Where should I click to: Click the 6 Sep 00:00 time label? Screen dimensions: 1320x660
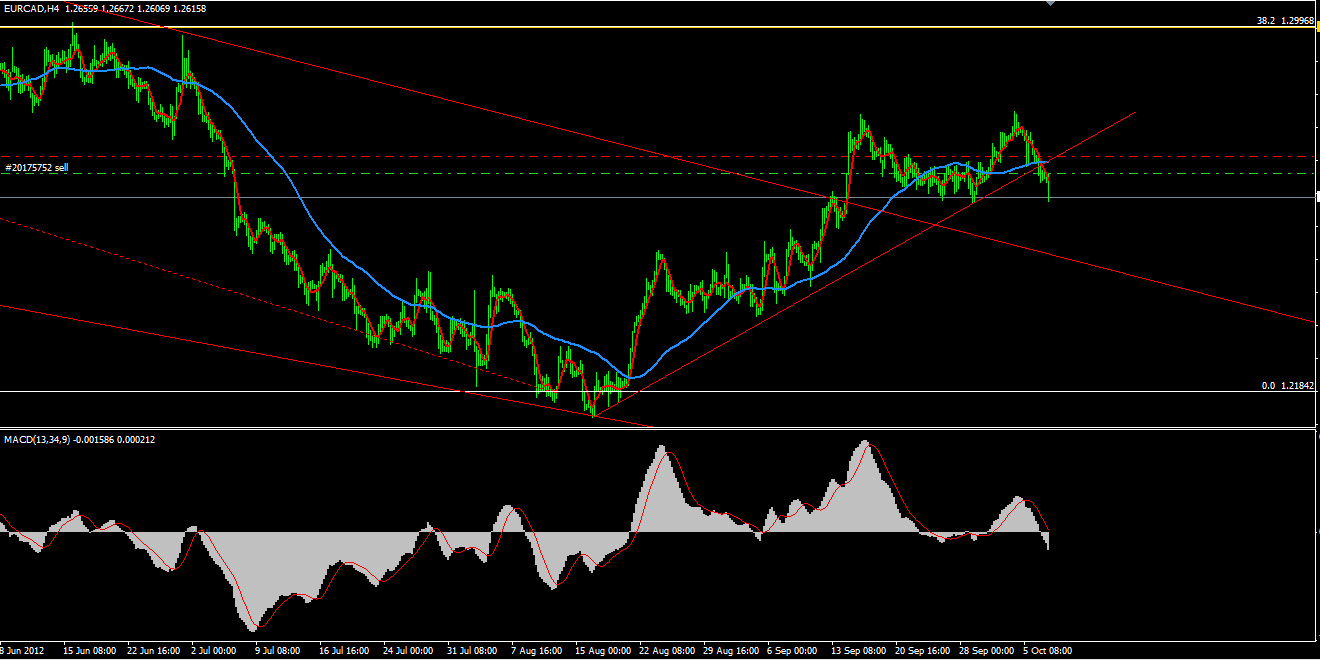(792, 651)
